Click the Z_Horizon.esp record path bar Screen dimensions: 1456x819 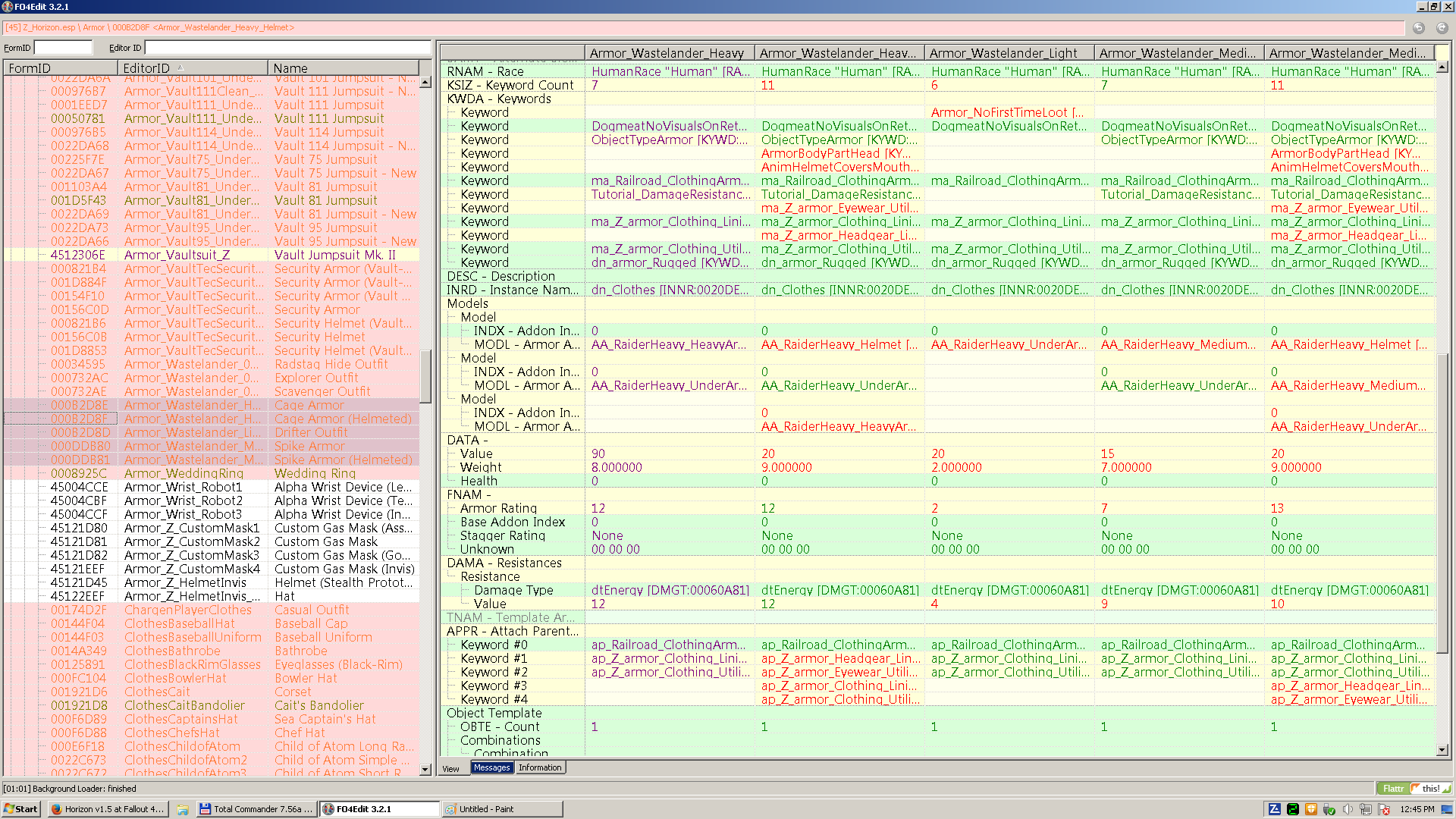[703, 27]
